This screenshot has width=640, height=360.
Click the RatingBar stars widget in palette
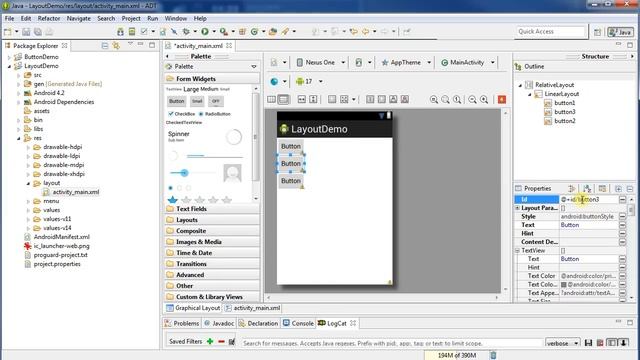coord(200,200)
